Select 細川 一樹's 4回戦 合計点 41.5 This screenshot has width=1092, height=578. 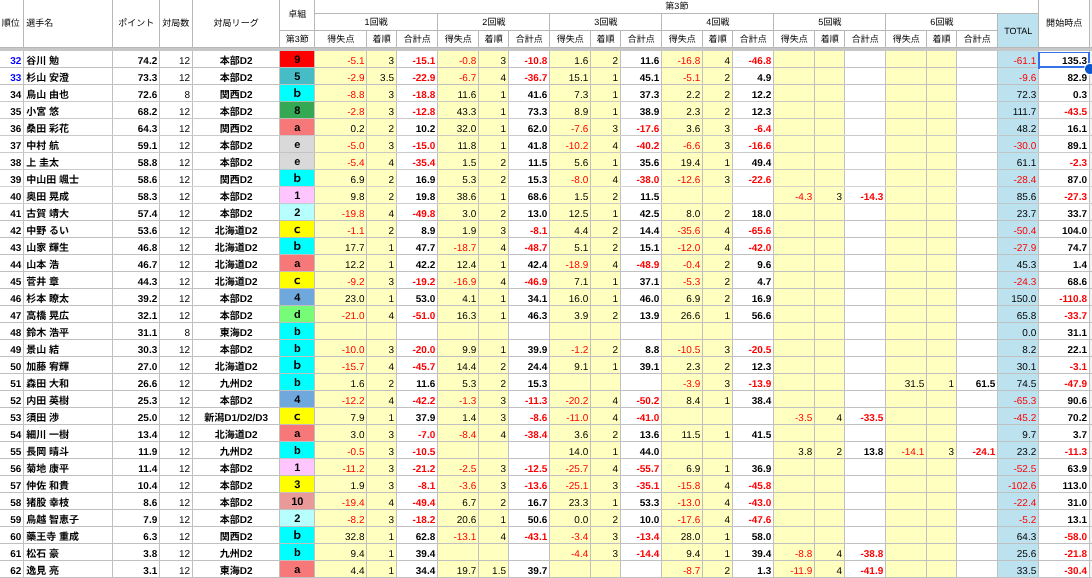coord(761,435)
